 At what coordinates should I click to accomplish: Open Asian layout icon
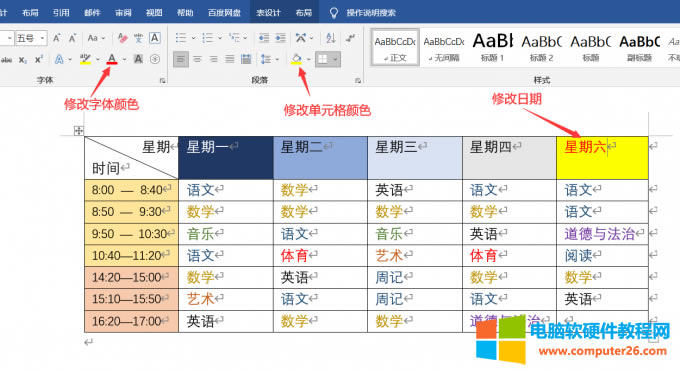[301, 38]
